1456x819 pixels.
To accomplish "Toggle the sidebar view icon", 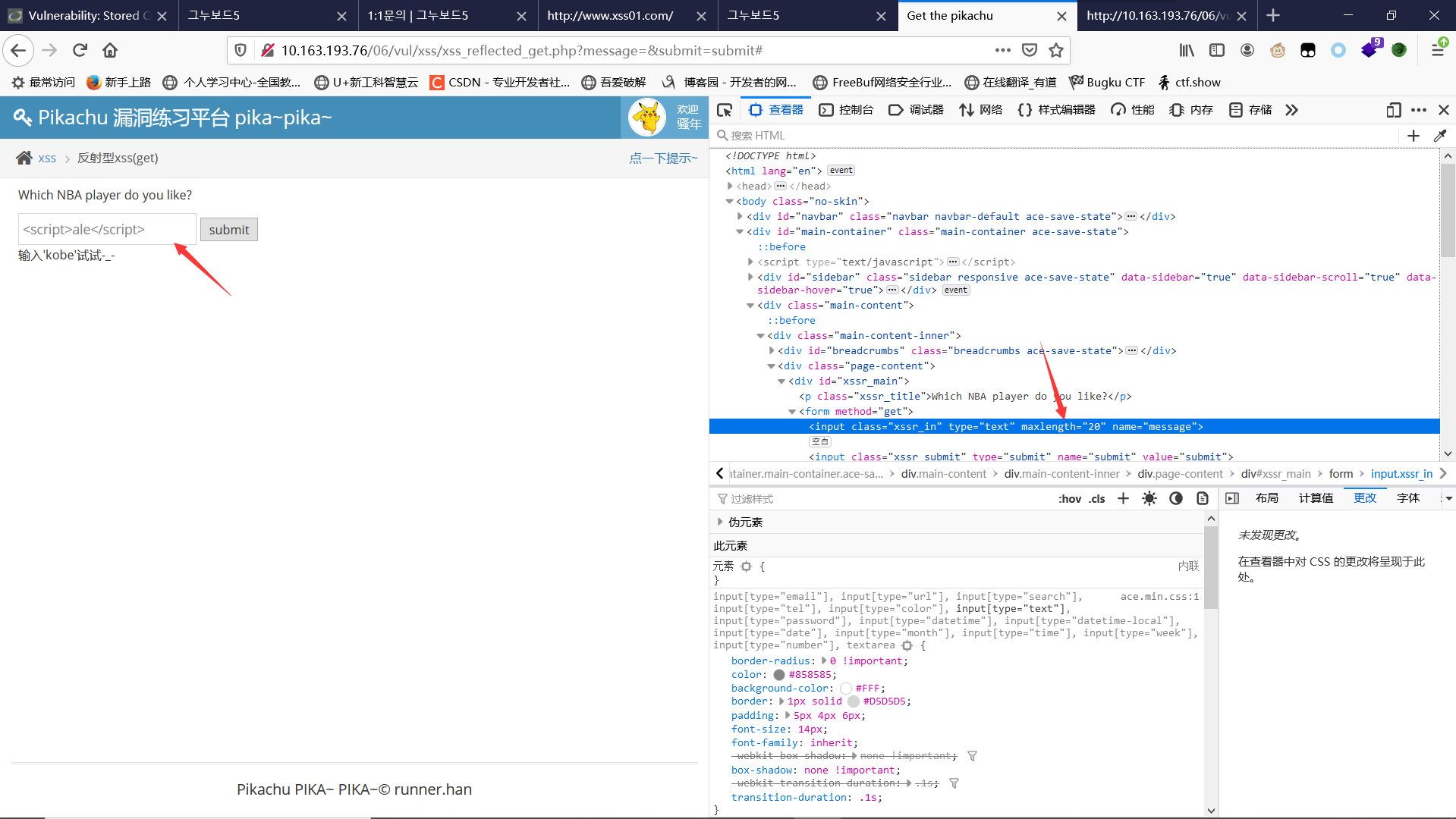I will [1217, 50].
